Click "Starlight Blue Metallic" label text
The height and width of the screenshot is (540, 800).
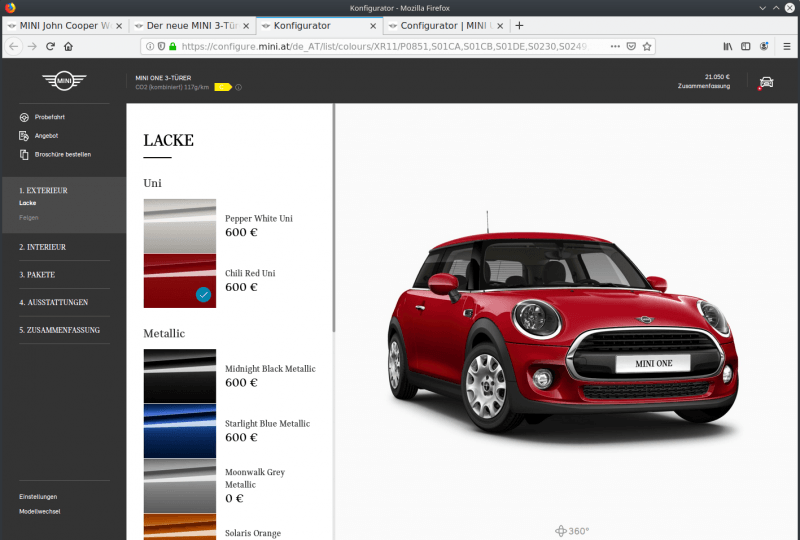coord(267,424)
